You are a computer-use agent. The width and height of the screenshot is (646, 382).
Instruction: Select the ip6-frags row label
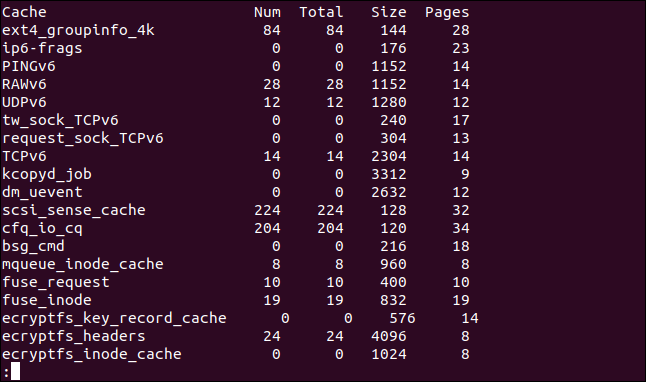[42, 49]
